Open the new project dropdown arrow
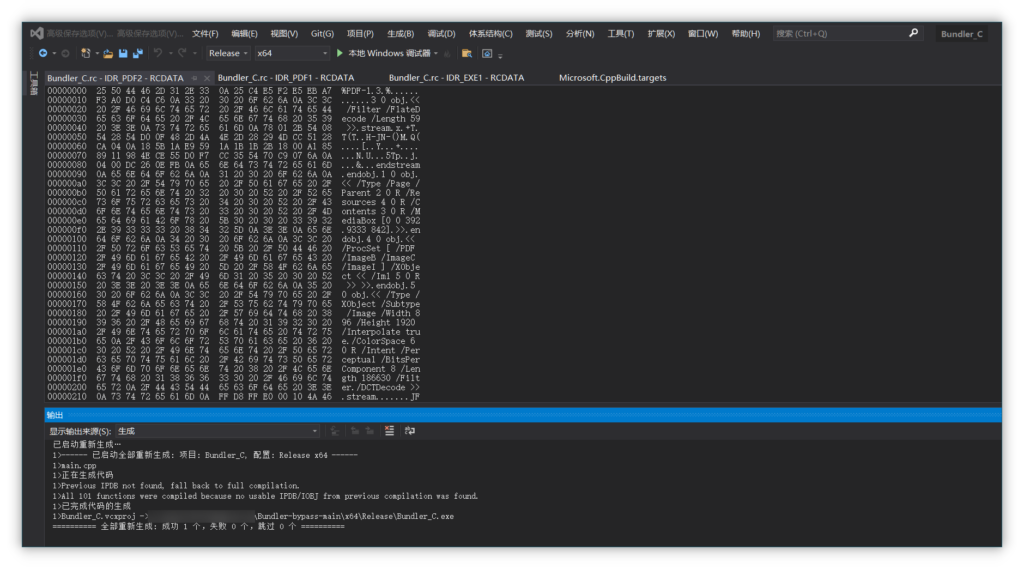The height and width of the screenshot is (569, 1024). pos(97,54)
